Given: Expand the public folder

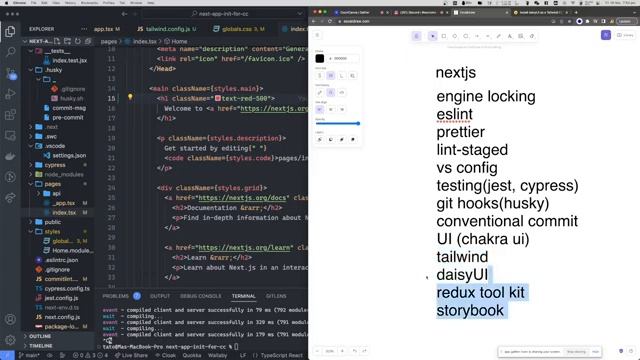Looking at the screenshot, I should pyautogui.click(x=57, y=222).
